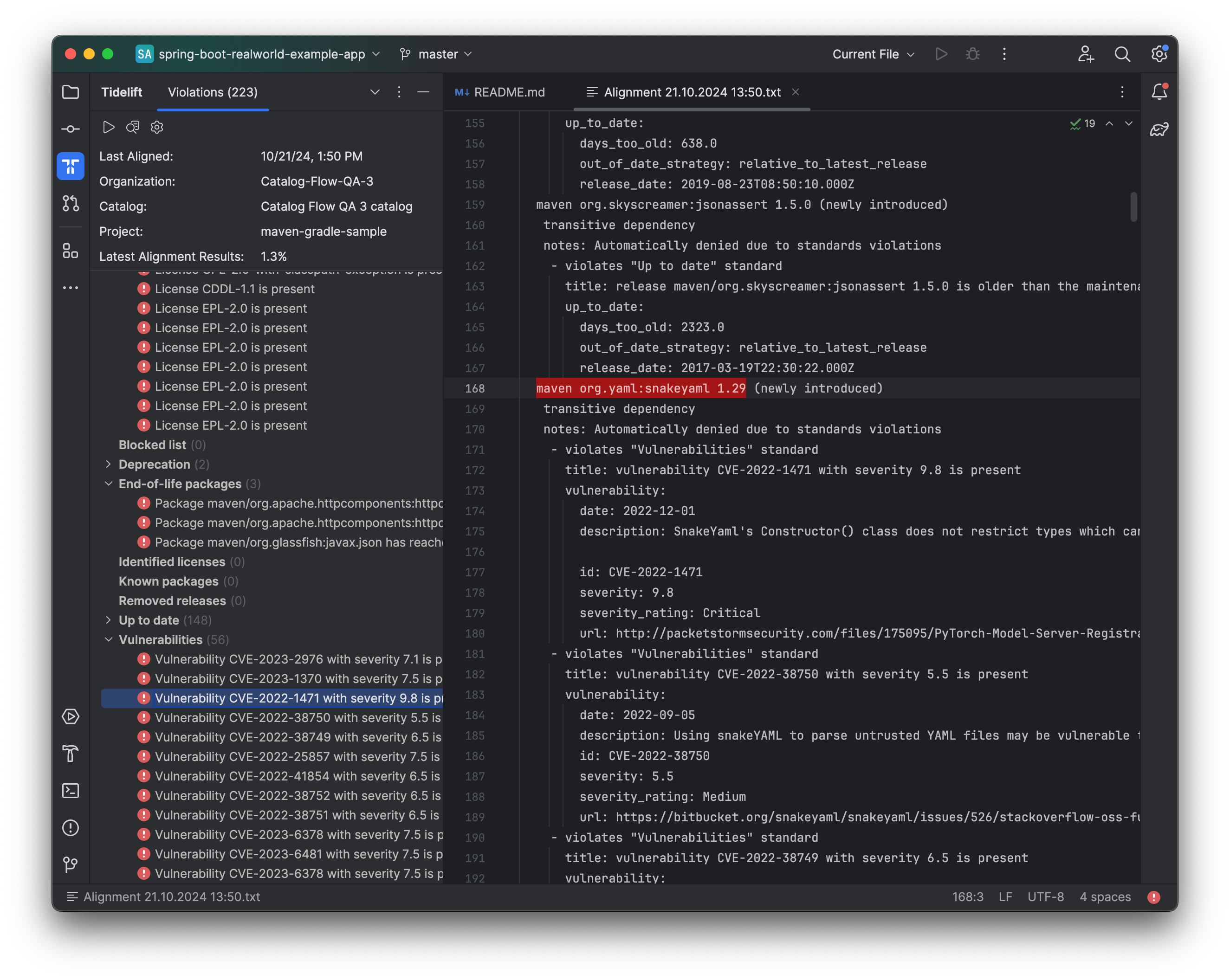
Task: Run Tidelift alignment play icon
Action: click(109, 127)
